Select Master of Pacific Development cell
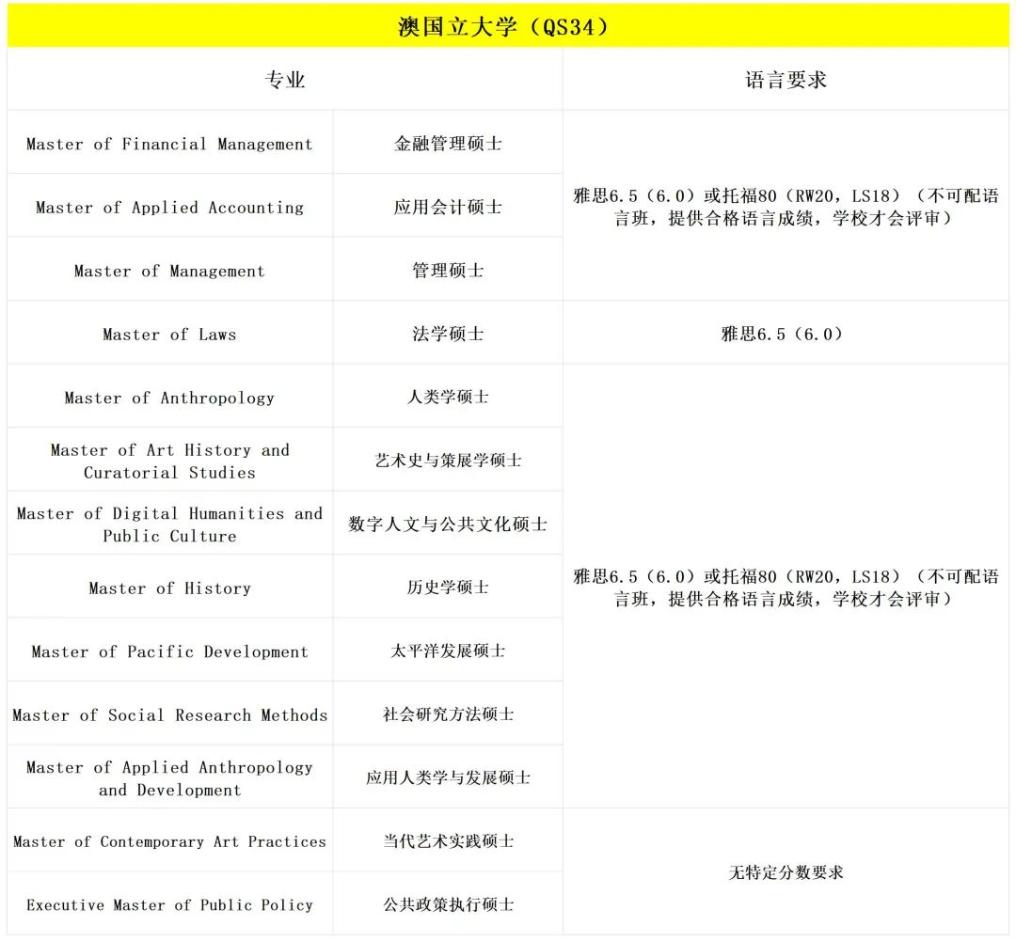This screenshot has width=1016, height=947. click(x=170, y=652)
